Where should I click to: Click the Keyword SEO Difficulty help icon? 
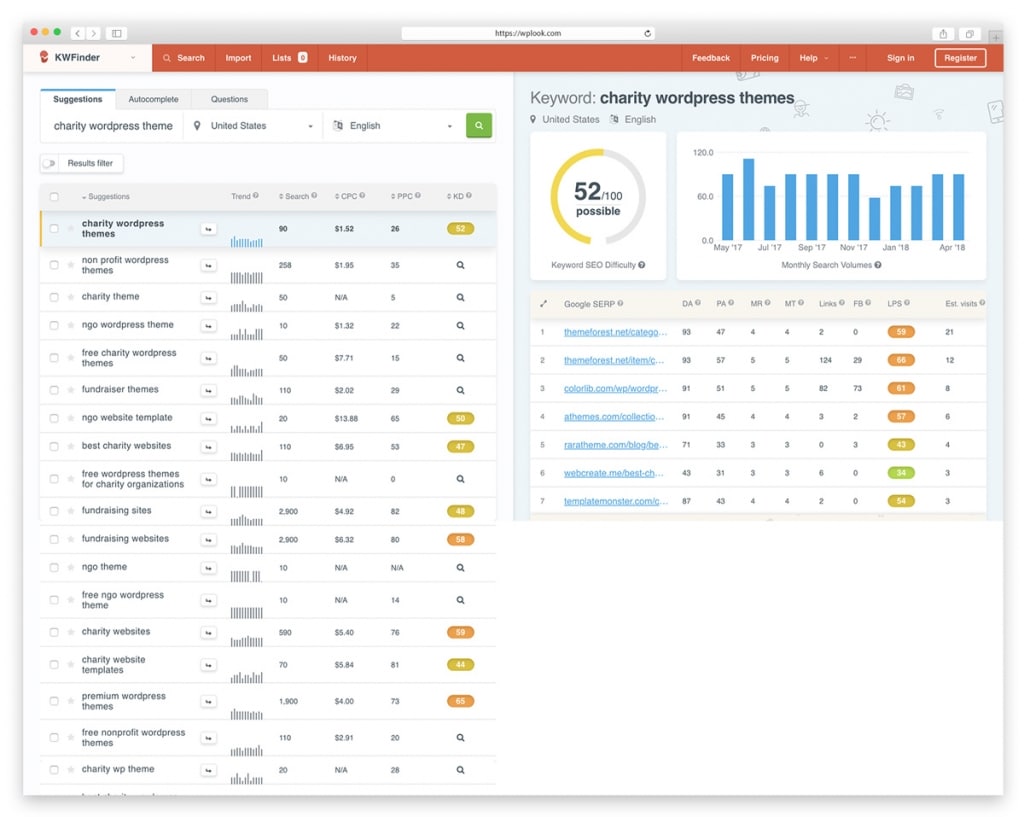point(642,265)
